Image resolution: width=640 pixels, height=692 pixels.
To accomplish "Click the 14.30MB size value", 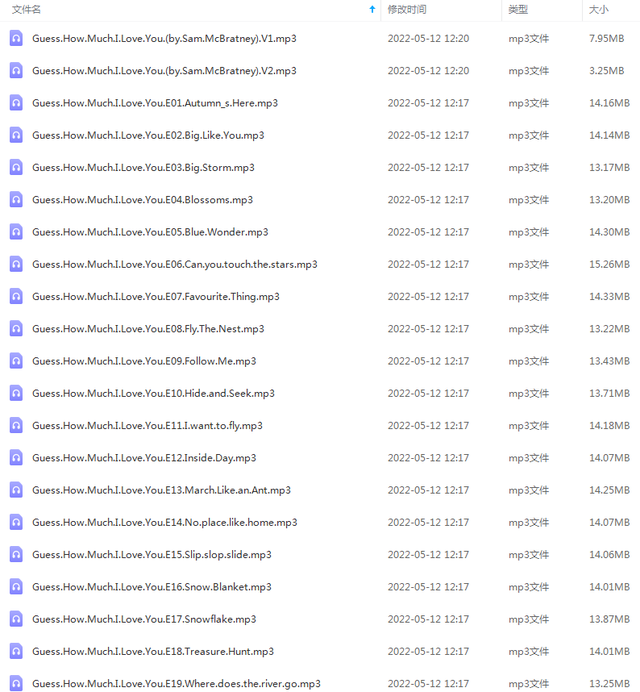I will point(610,232).
